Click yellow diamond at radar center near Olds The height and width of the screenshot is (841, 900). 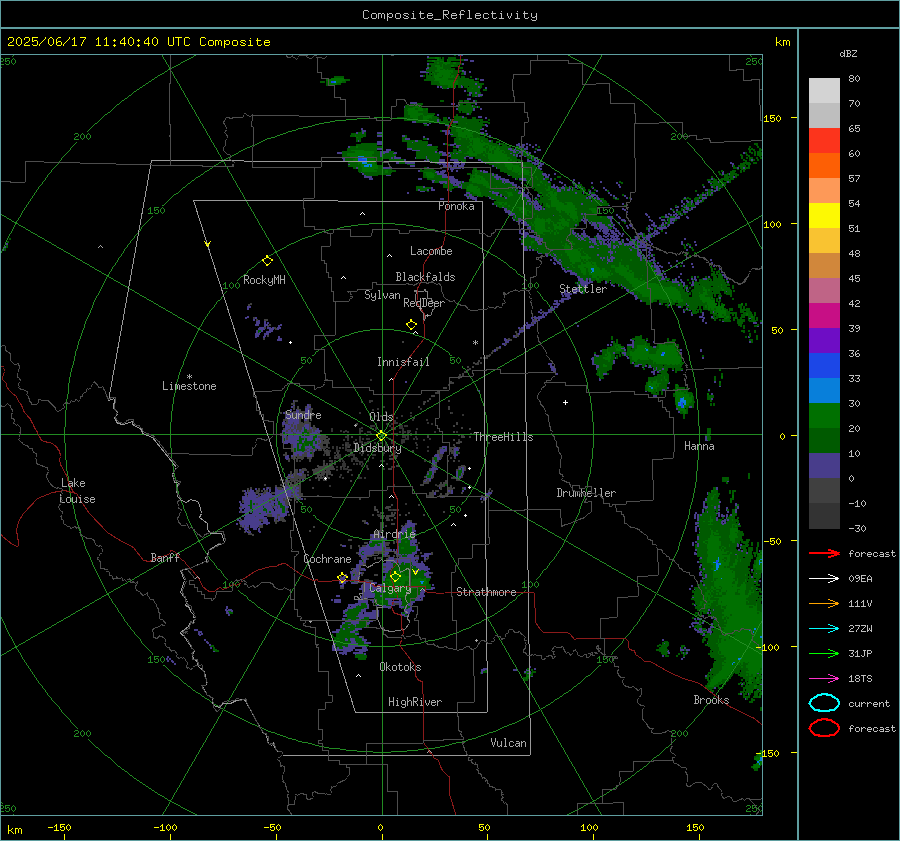[x=381, y=436]
